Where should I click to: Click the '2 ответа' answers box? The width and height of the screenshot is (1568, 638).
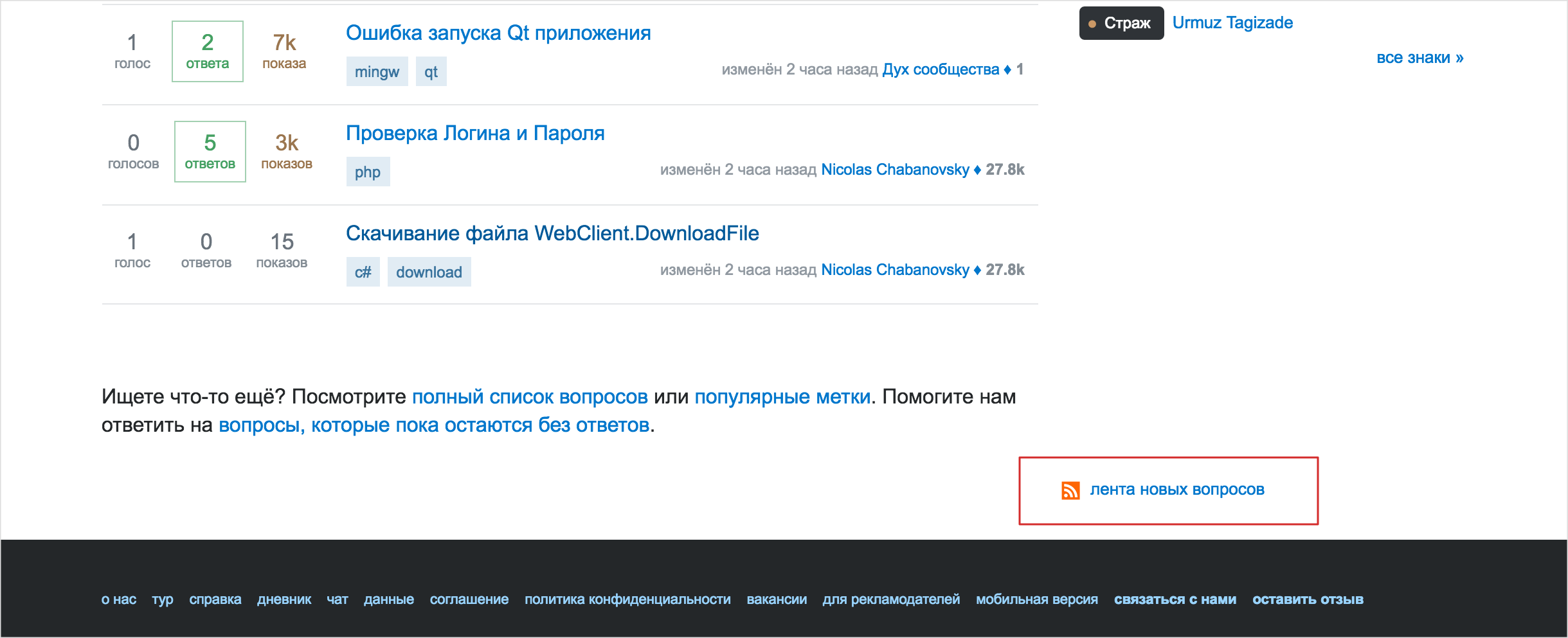[208, 51]
